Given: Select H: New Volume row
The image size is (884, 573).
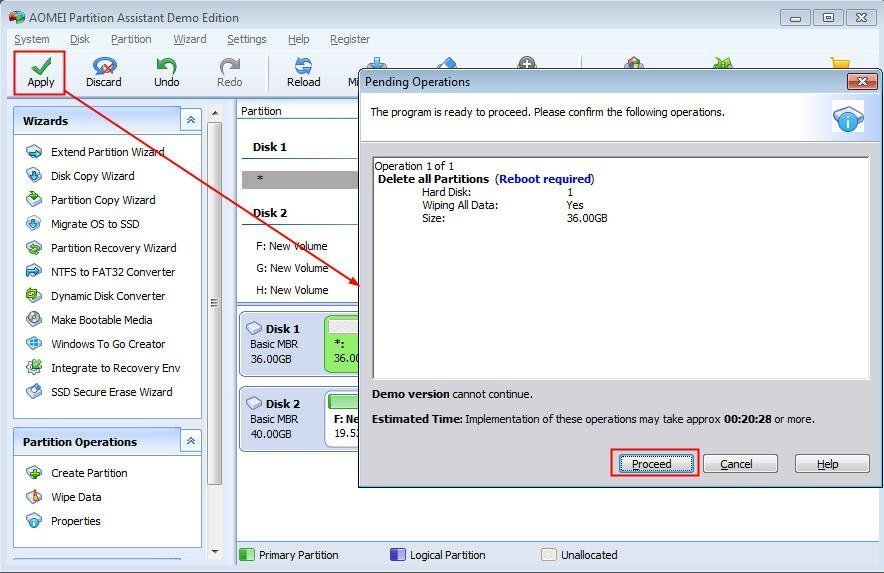Looking at the screenshot, I should (x=300, y=290).
